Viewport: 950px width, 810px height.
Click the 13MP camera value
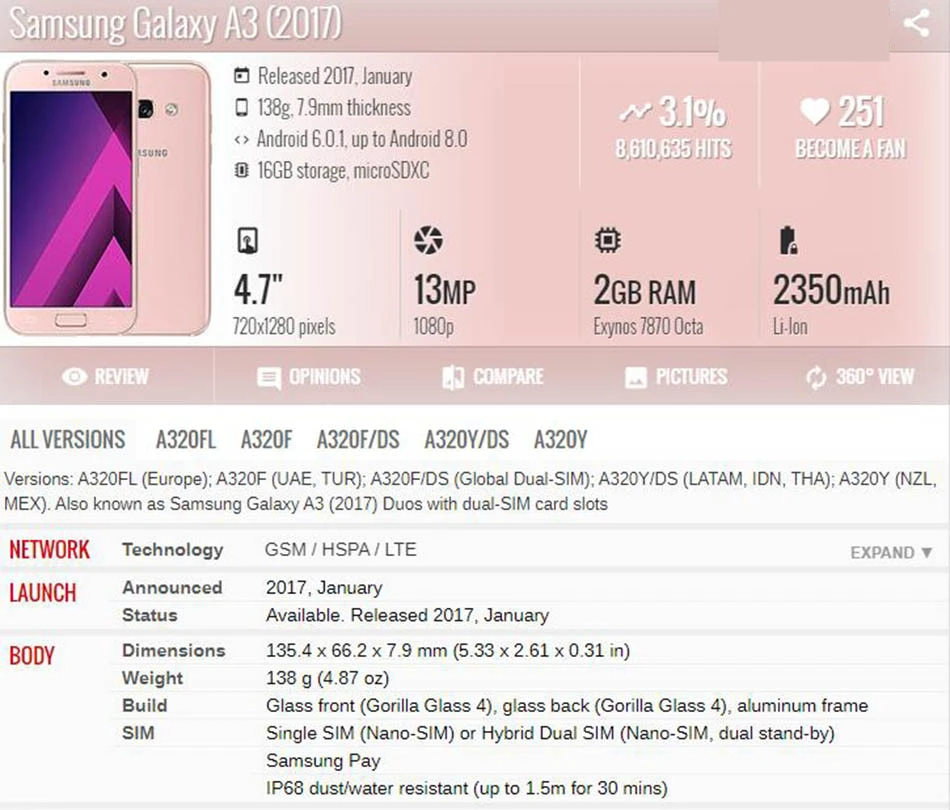click(445, 290)
